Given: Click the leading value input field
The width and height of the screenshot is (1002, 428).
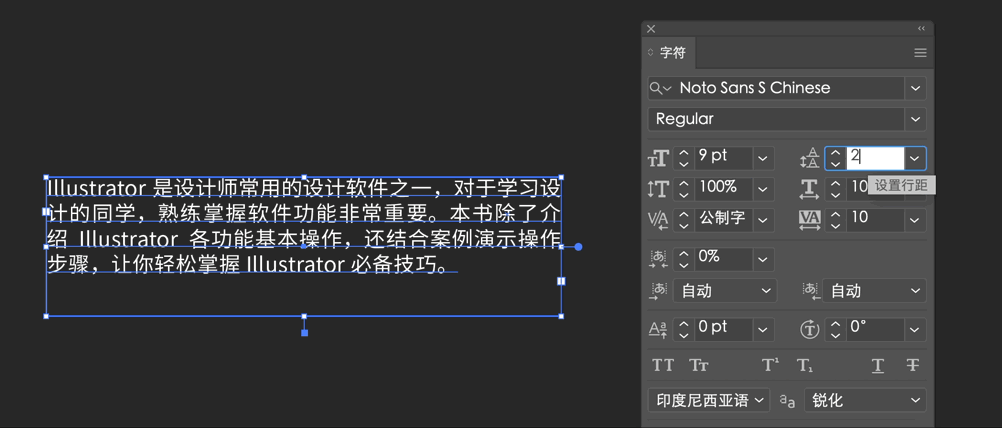Looking at the screenshot, I should 875,158.
